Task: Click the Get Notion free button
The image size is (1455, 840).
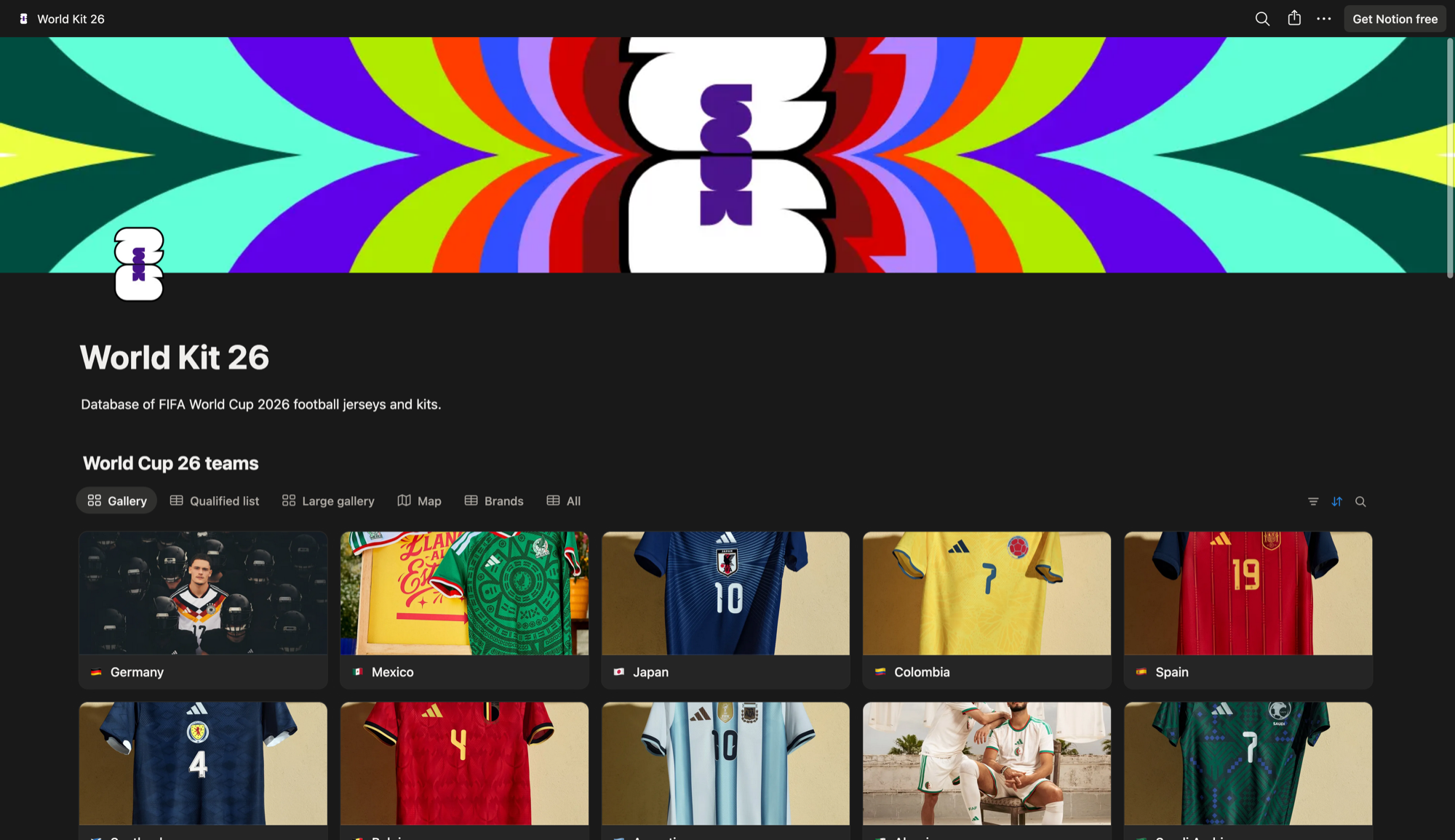Action: (1395, 19)
